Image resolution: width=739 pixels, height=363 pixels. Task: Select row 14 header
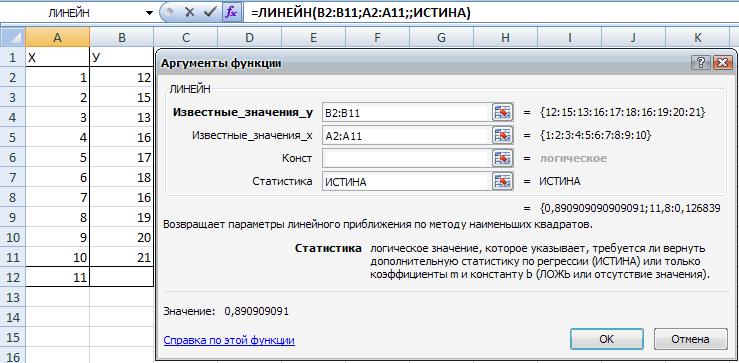(x=12, y=317)
